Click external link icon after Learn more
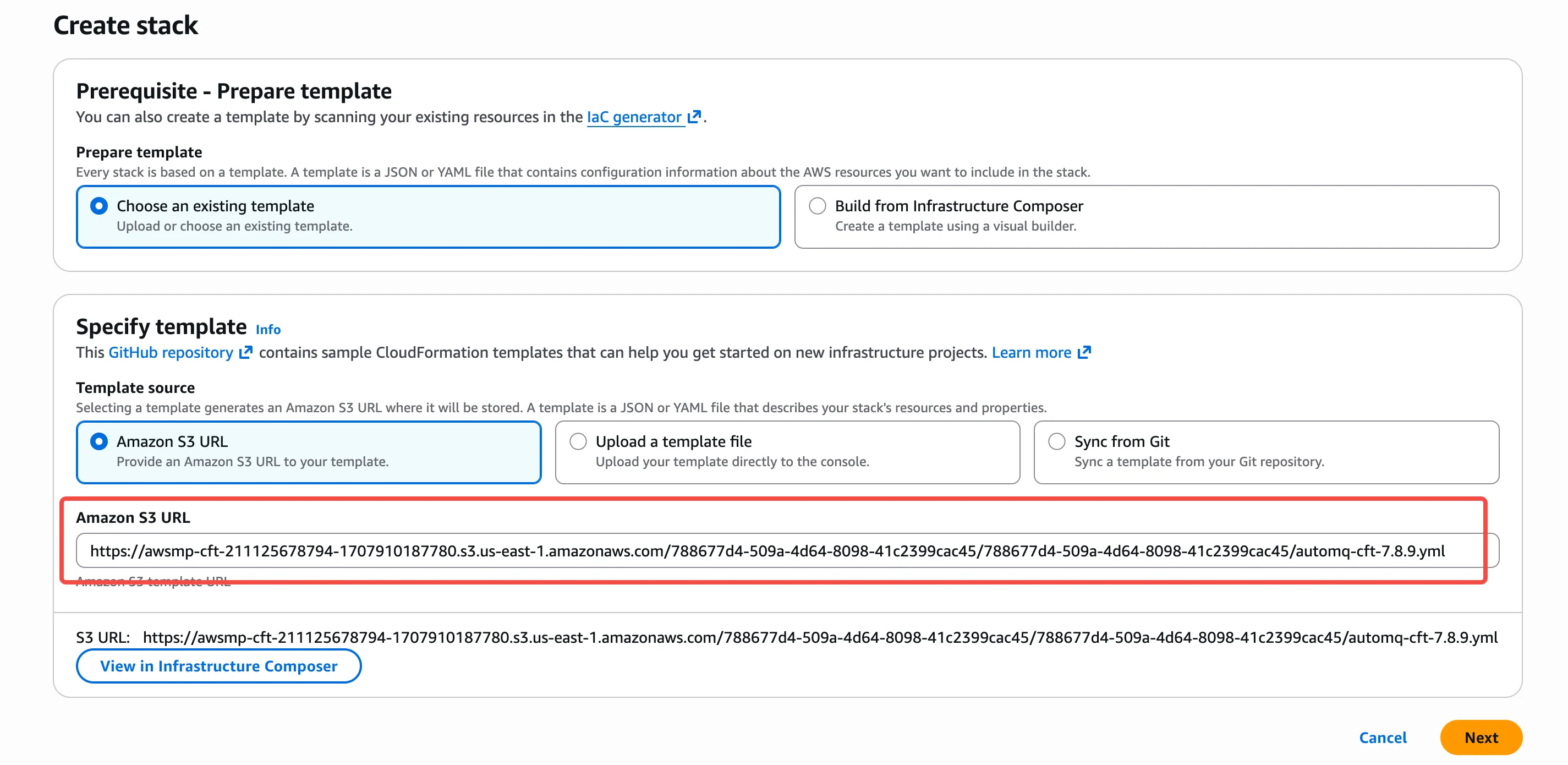 coord(1084,353)
